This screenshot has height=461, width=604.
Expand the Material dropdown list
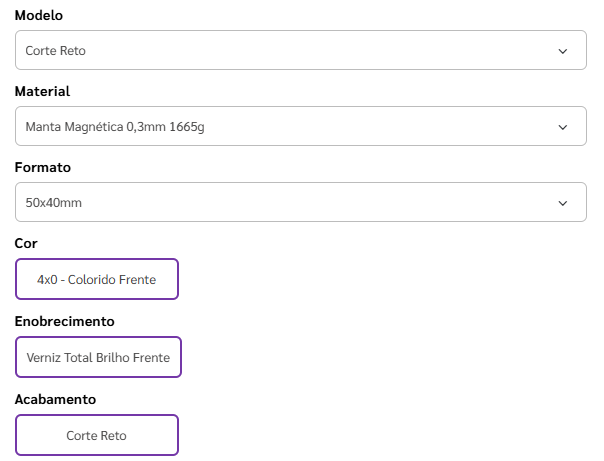(300, 127)
